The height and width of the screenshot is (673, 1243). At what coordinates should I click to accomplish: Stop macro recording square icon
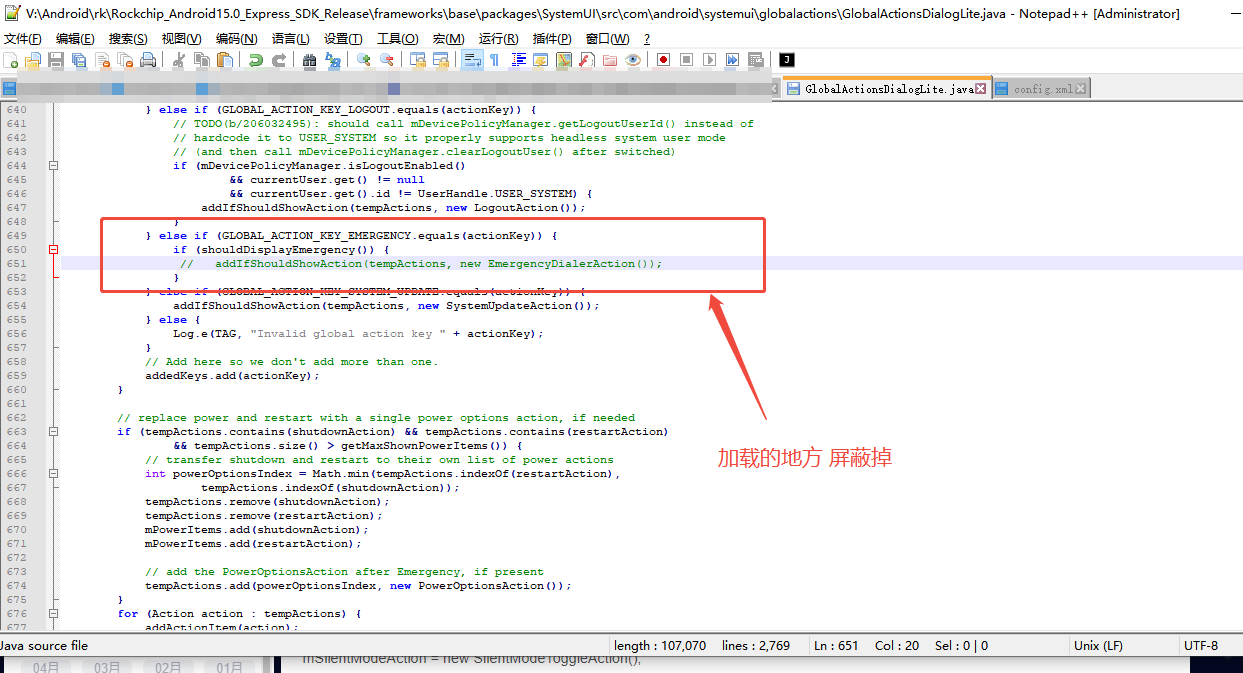687,60
